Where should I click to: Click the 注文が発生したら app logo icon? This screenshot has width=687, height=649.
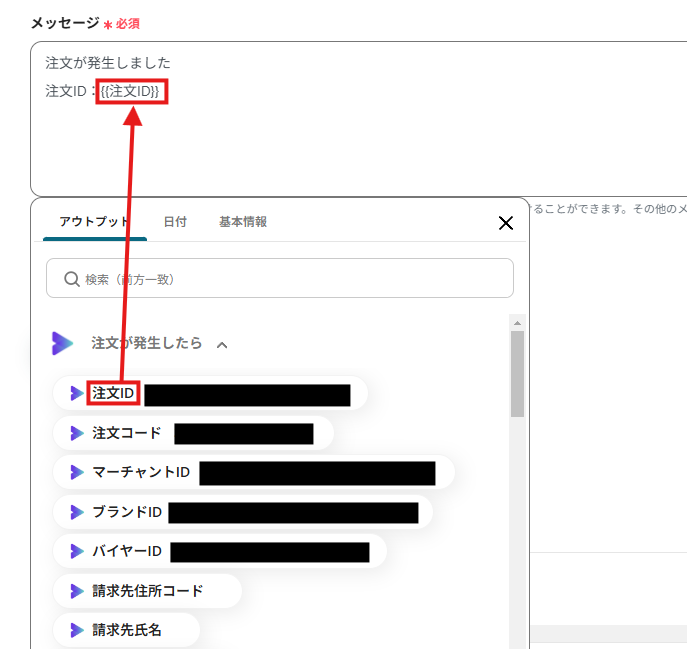(62, 343)
